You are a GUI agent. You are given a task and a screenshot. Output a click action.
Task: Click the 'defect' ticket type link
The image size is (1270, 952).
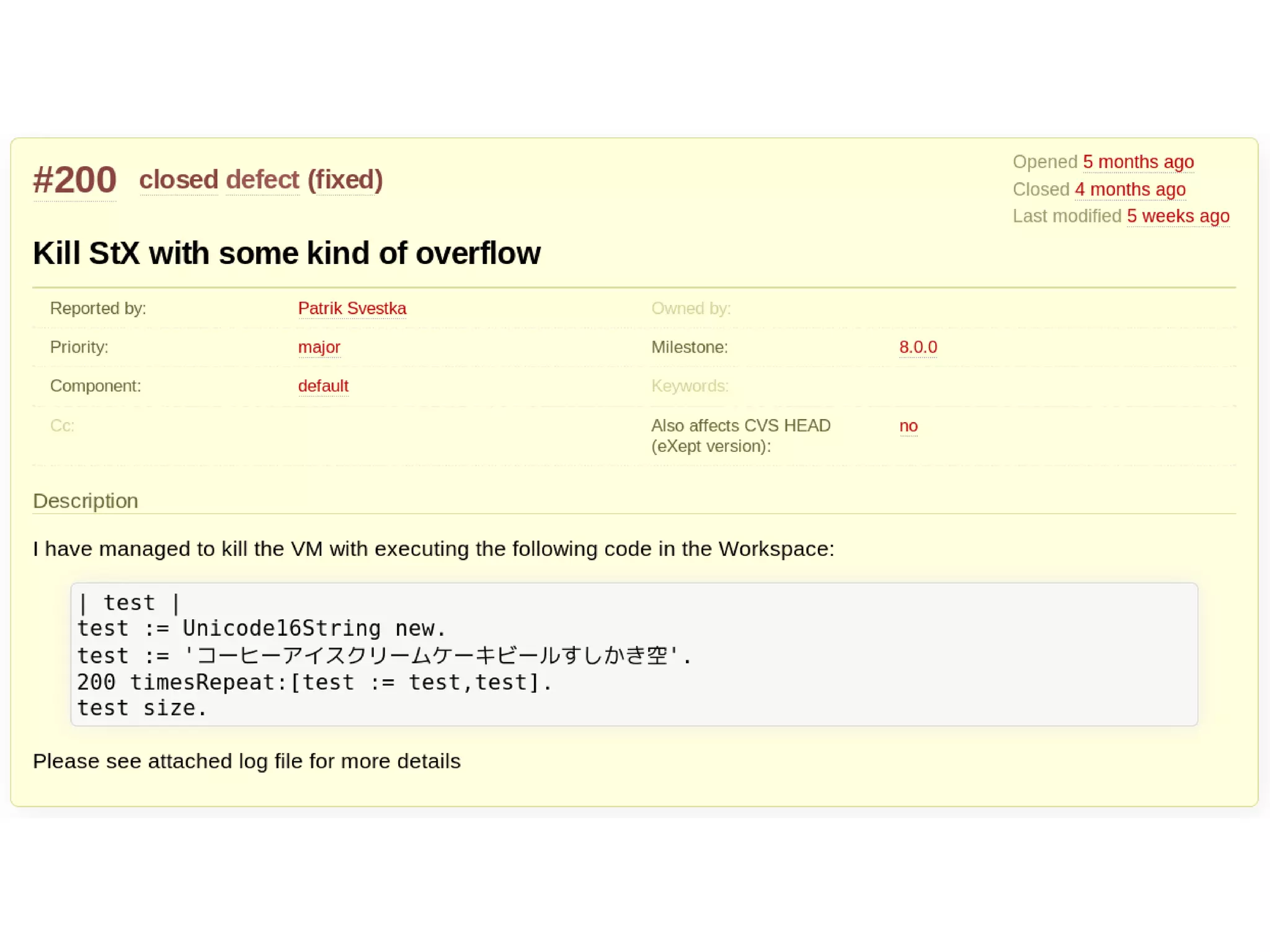click(262, 180)
